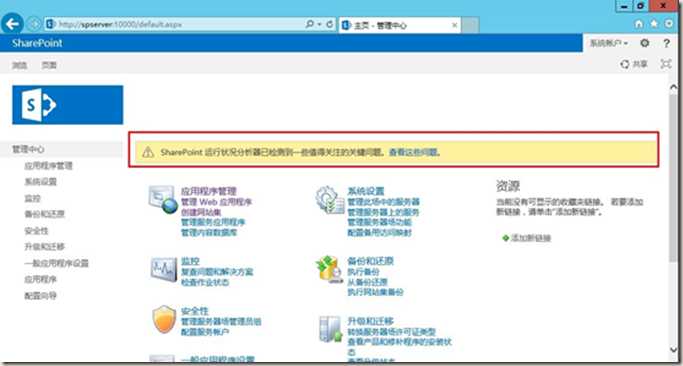683x366 pixels.
Task: Click the page scrollbar up arrow
Action: click(x=673, y=86)
